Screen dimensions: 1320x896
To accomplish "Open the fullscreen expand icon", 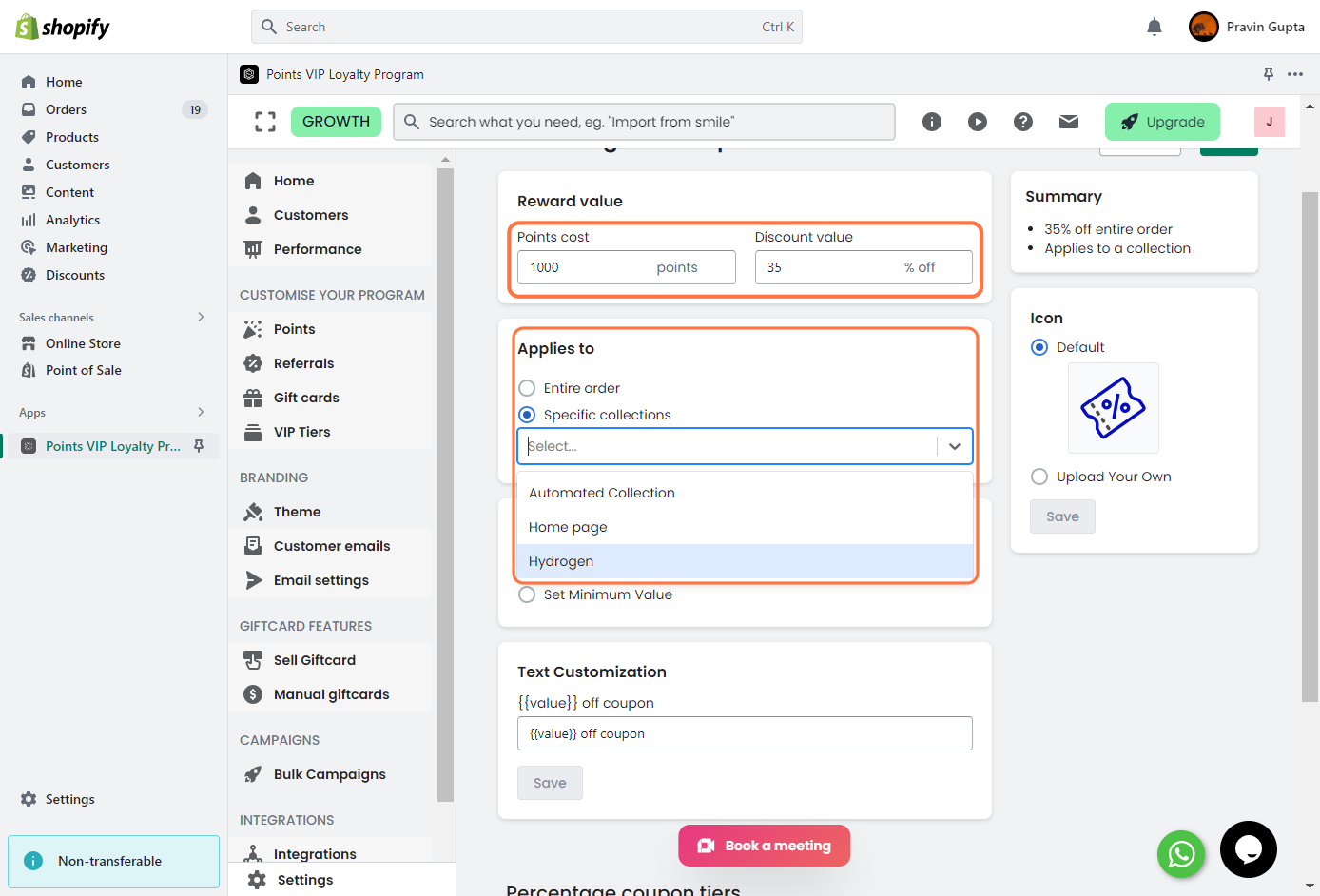I will 265,122.
